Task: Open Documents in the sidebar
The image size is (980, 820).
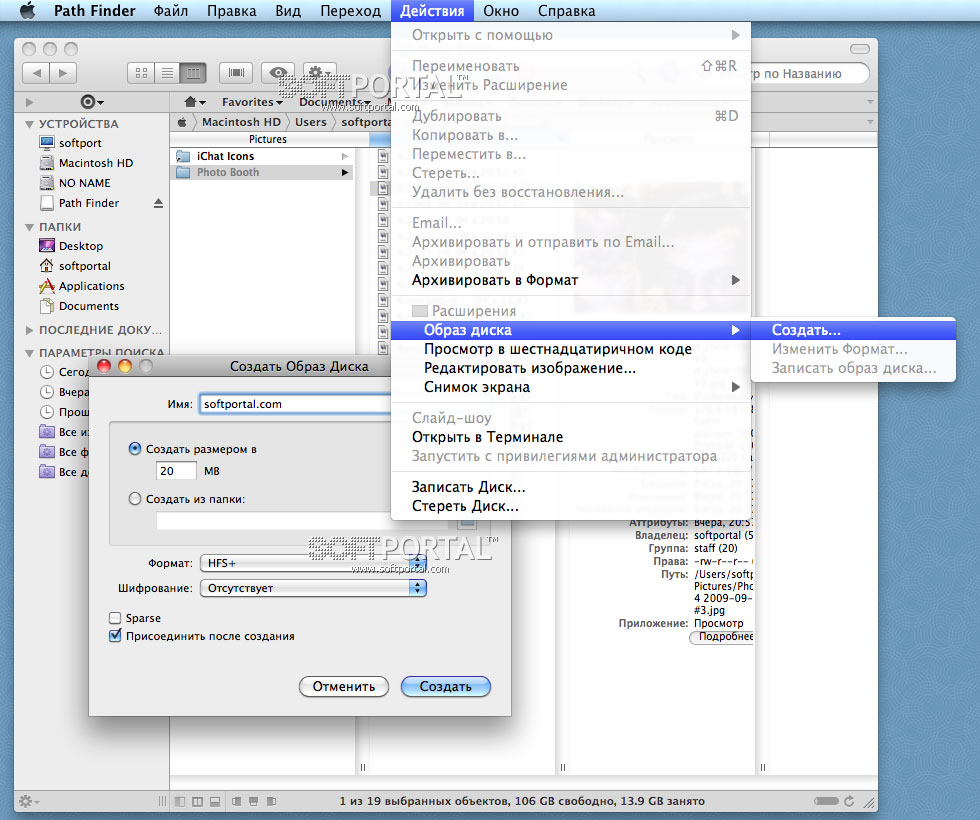Action: pos(79,306)
